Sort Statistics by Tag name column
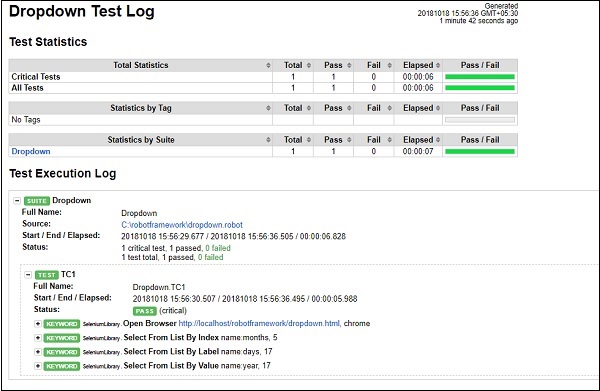 pos(140,108)
